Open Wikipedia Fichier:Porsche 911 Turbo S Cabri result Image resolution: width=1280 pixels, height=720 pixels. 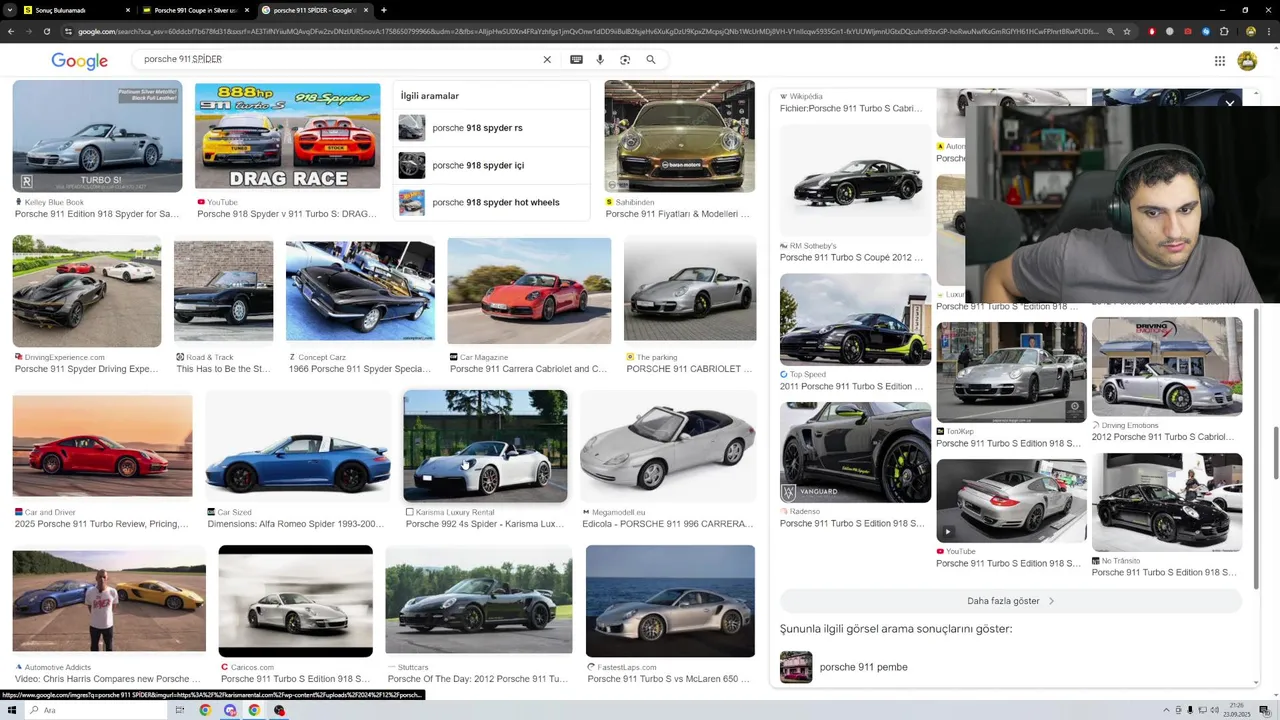pyautogui.click(x=851, y=108)
